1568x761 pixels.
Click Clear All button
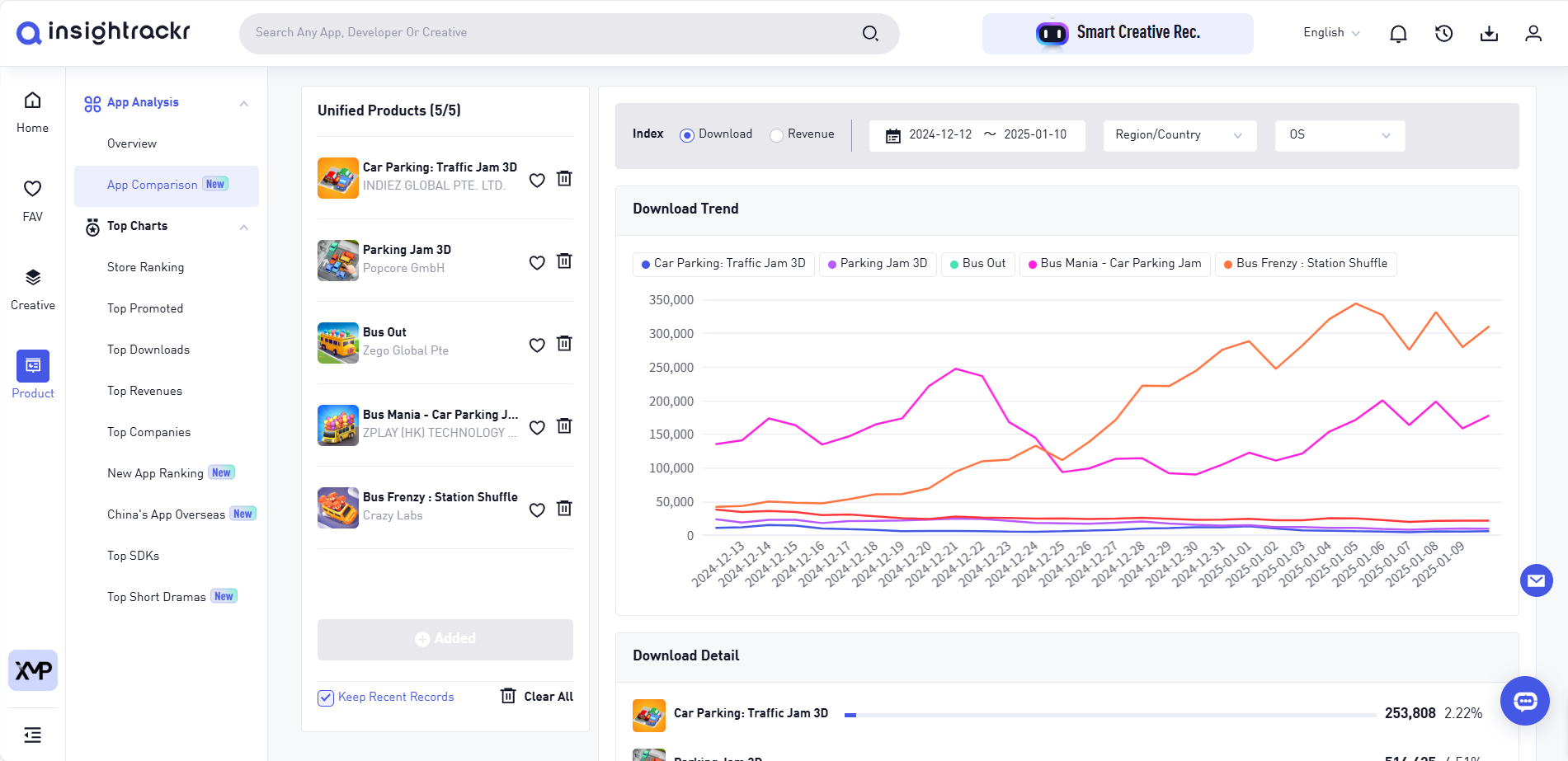[537, 697]
